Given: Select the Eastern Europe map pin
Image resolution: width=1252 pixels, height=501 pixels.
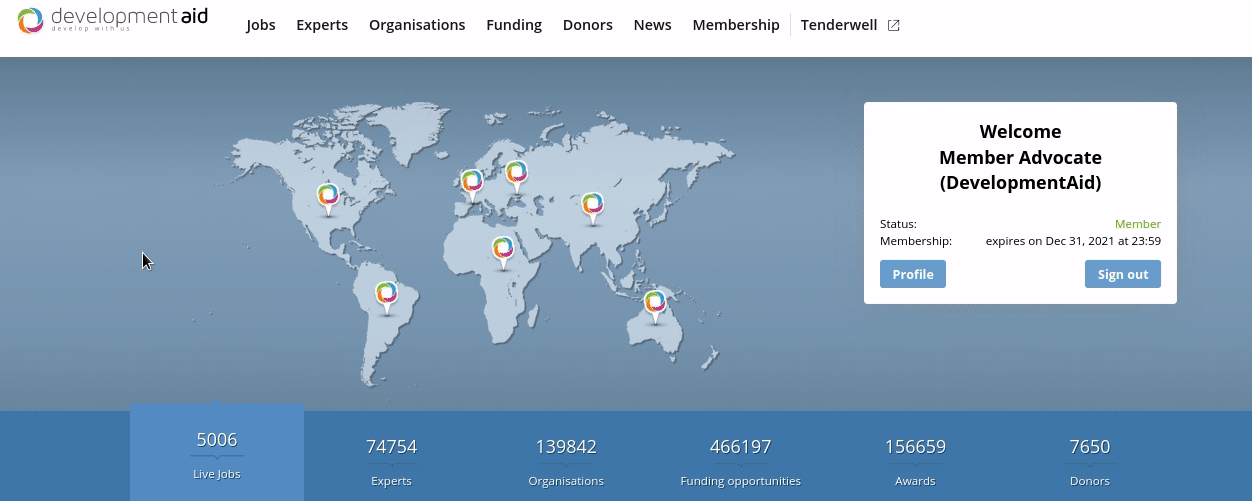Looking at the screenshot, I should [516, 174].
